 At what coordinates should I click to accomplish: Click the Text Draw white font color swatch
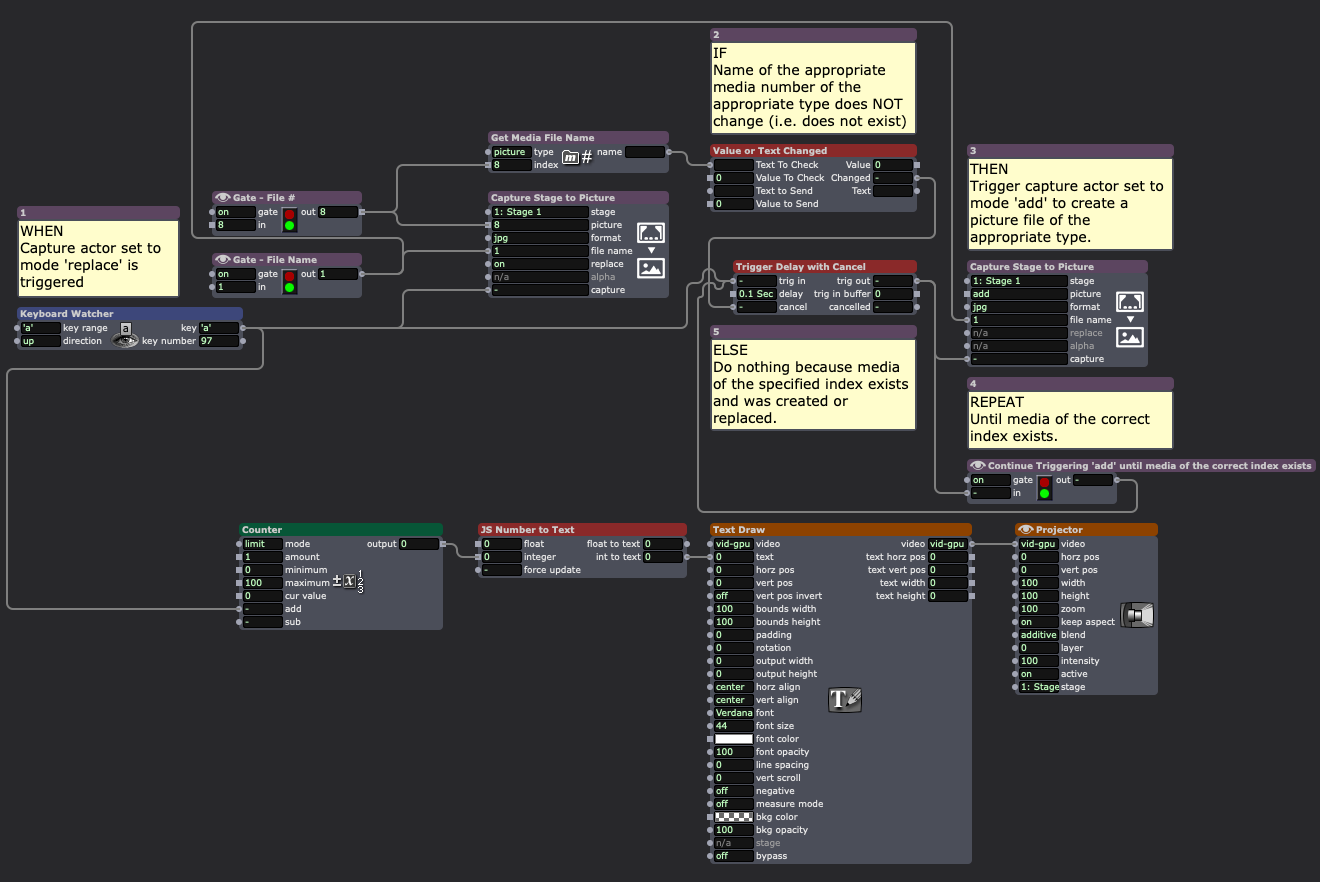[733, 739]
